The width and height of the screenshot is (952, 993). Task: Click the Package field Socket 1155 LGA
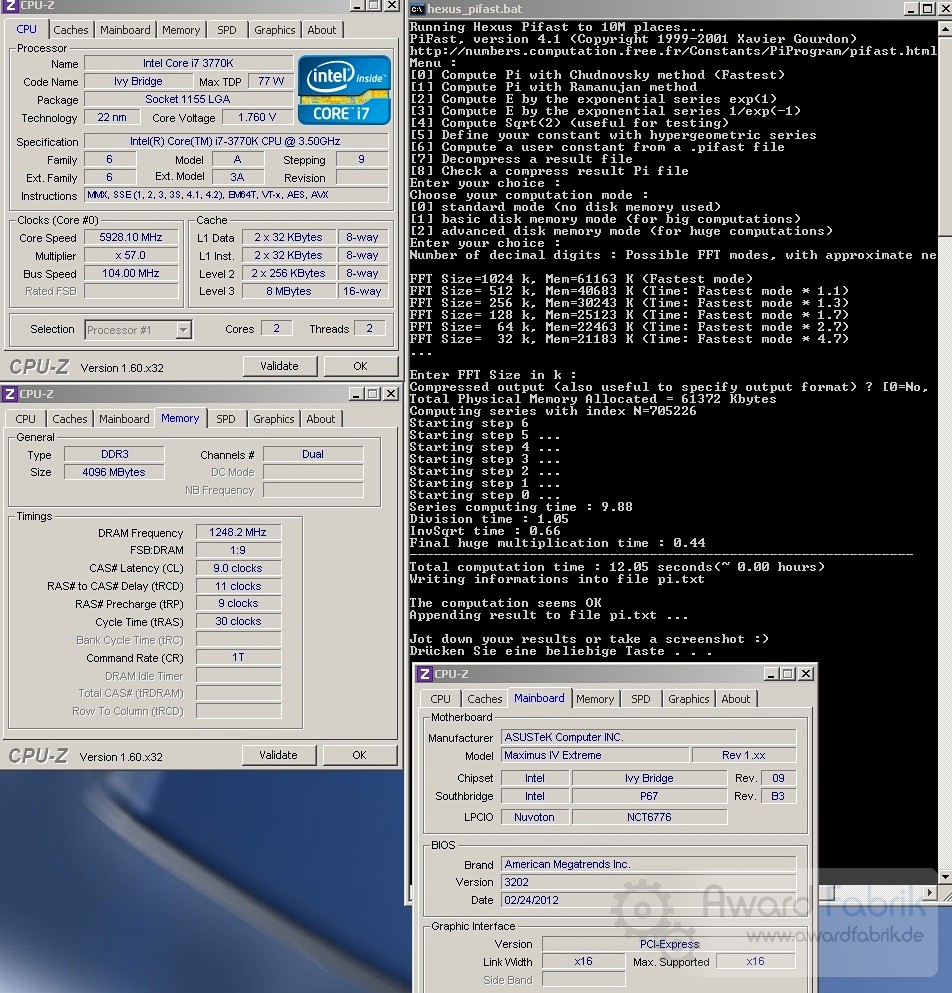pyautogui.click(x=188, y=99)
